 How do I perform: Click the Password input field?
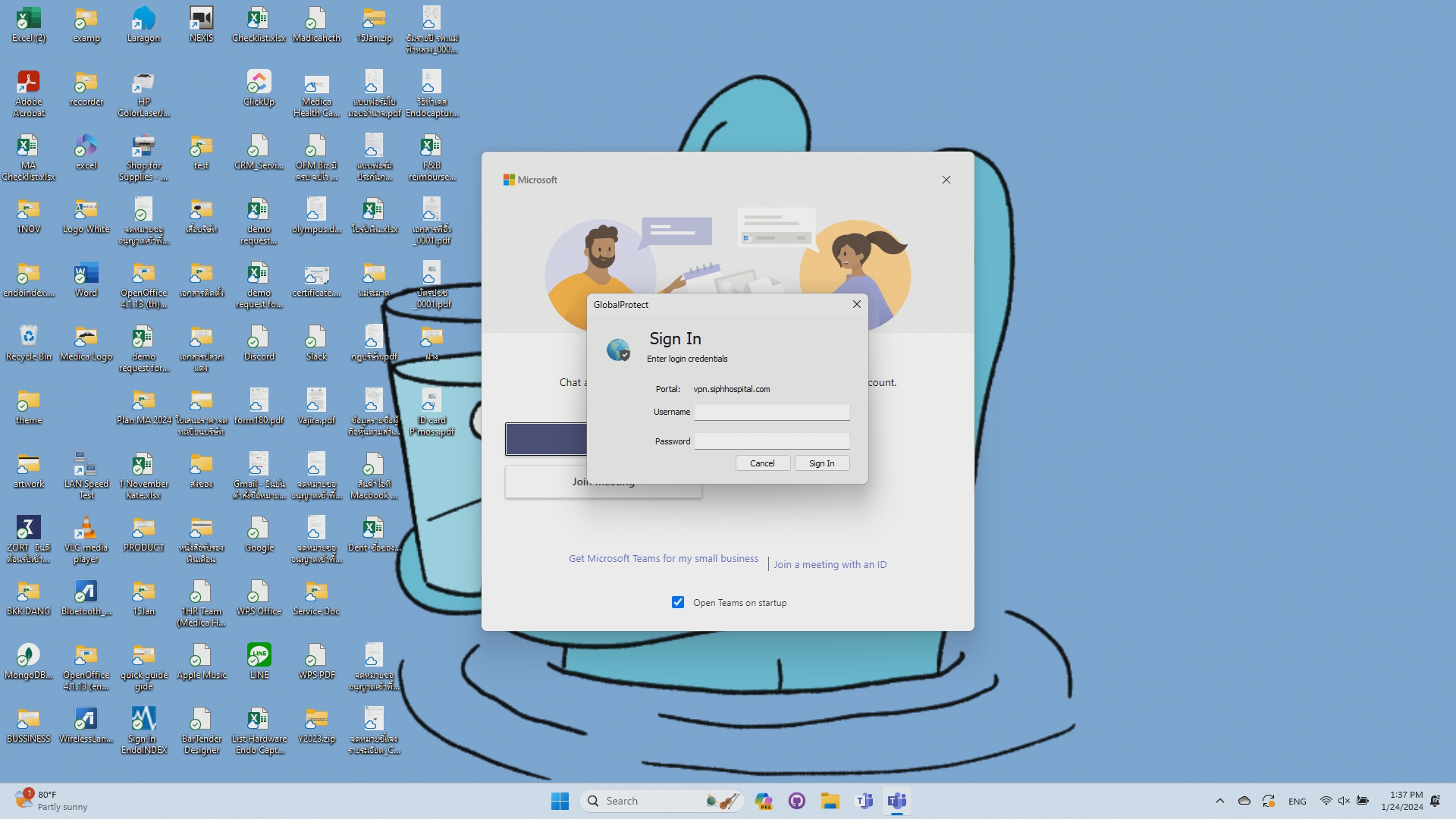point(772,441)
